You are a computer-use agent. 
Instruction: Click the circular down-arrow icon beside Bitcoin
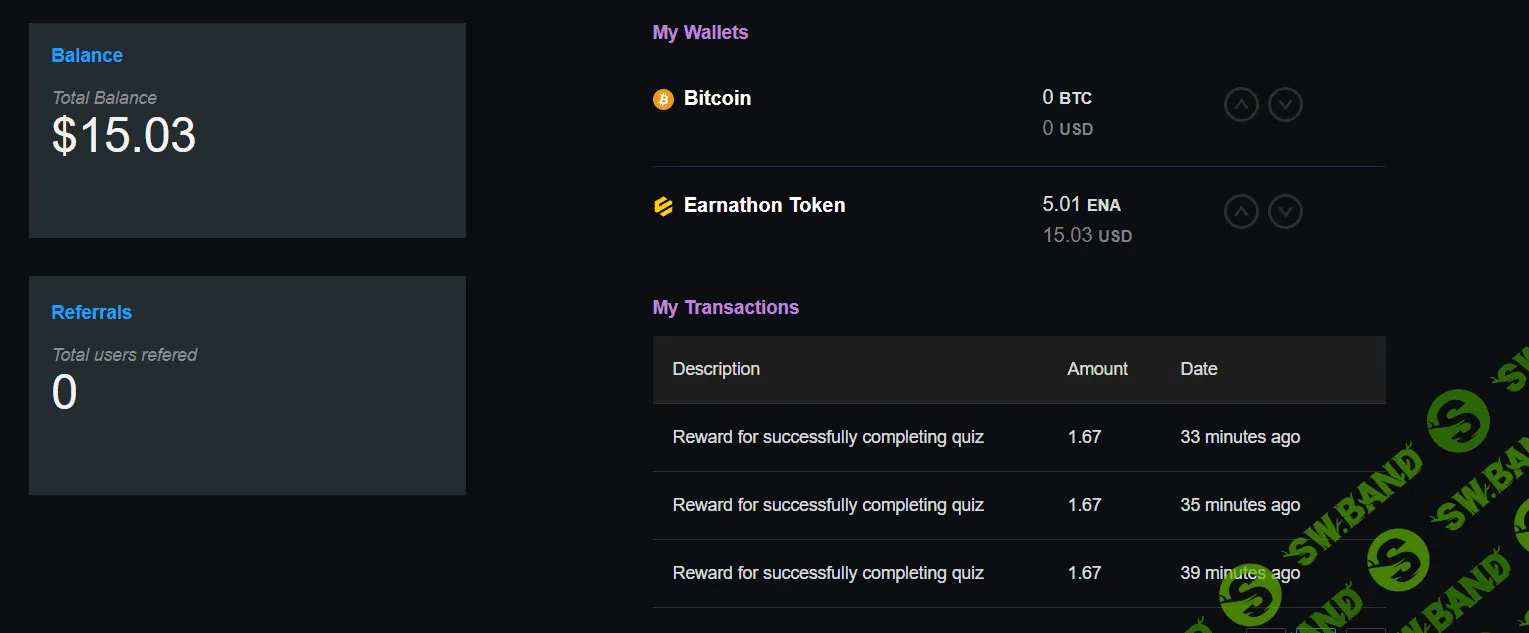1286,104
